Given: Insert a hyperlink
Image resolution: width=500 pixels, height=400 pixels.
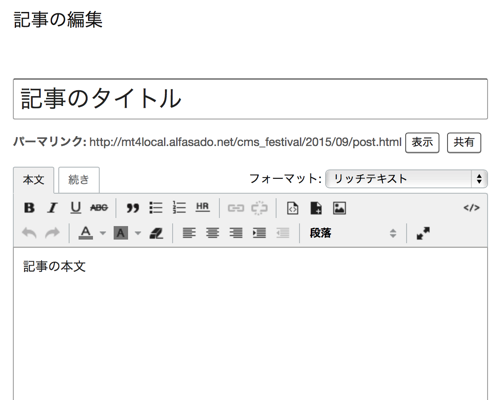Looking at the screenshot, I should coord(236,208).
